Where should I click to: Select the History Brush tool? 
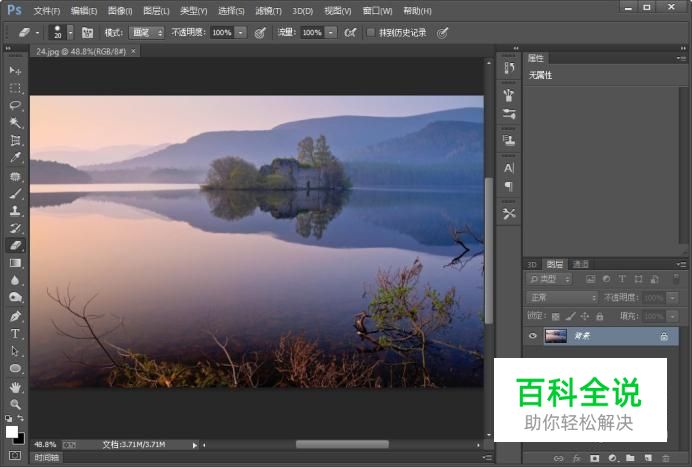tap(15, 228)
